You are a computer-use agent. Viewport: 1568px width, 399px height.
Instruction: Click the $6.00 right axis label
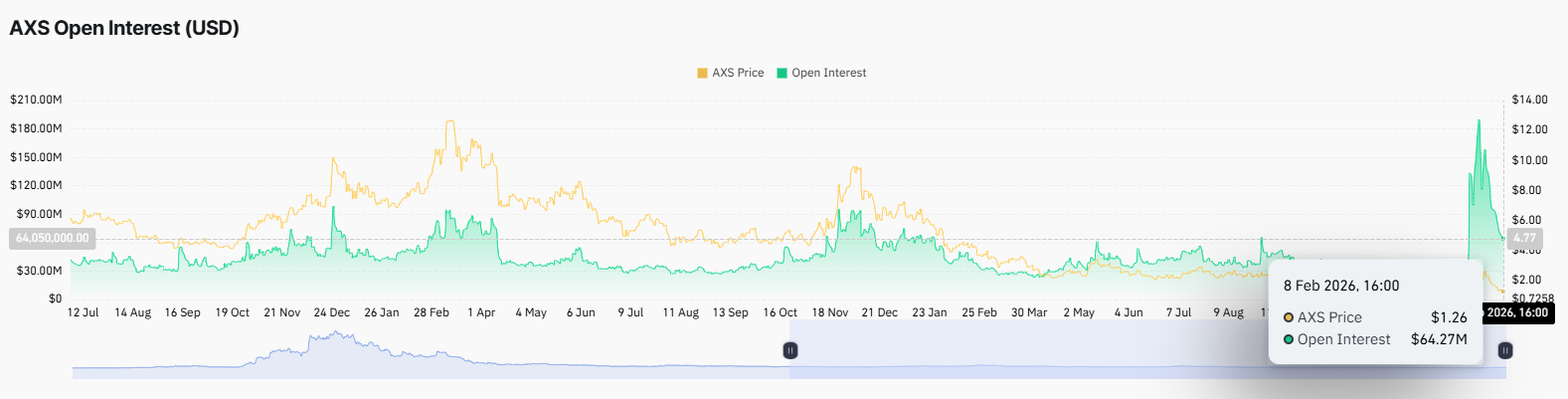click(1526, 220)
